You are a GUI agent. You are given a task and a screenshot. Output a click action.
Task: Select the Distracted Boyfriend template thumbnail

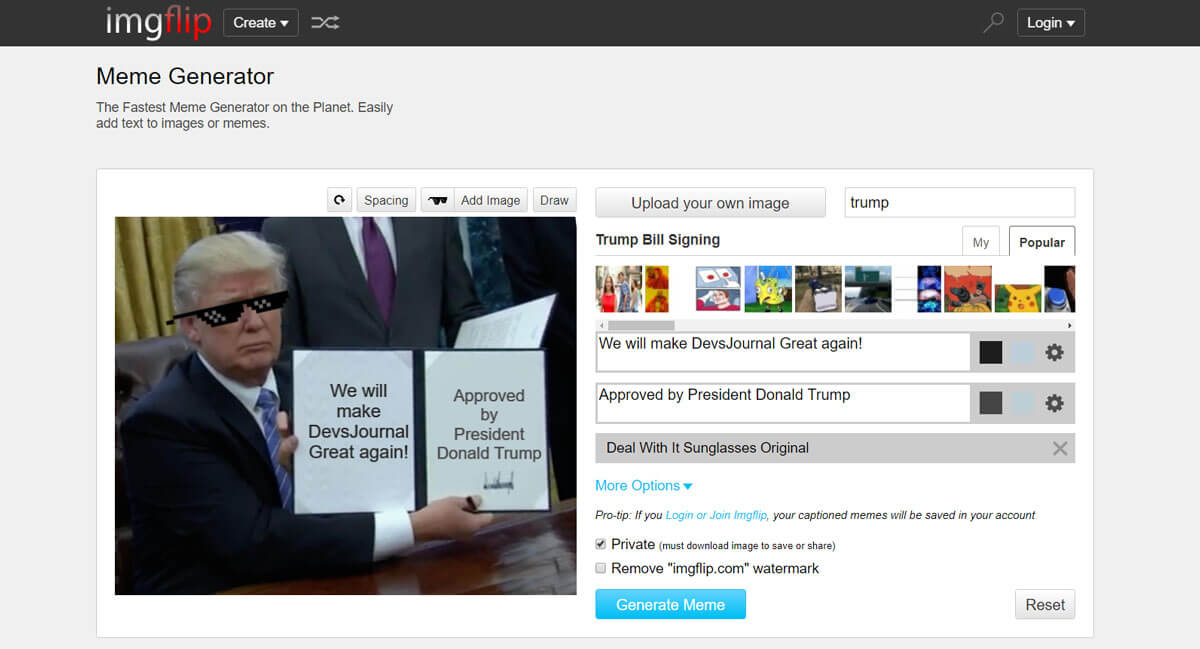coord(620,289)
